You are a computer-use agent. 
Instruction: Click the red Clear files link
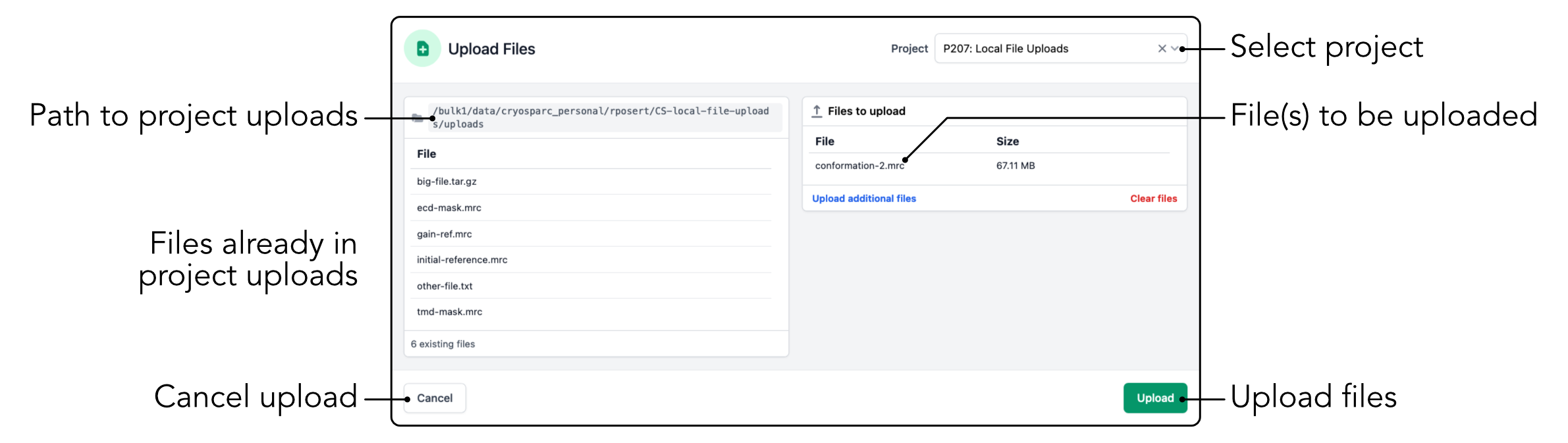(1153, 198)
